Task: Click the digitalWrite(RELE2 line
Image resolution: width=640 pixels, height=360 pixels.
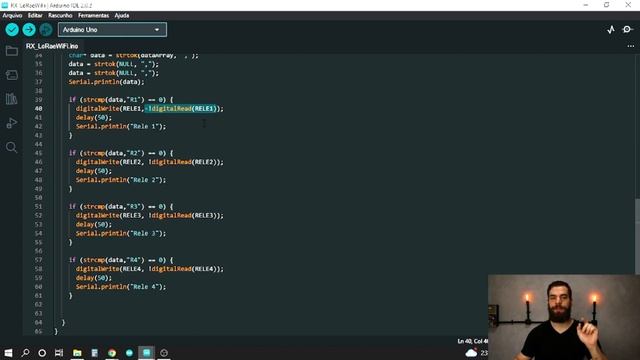Action: point(150,162)
